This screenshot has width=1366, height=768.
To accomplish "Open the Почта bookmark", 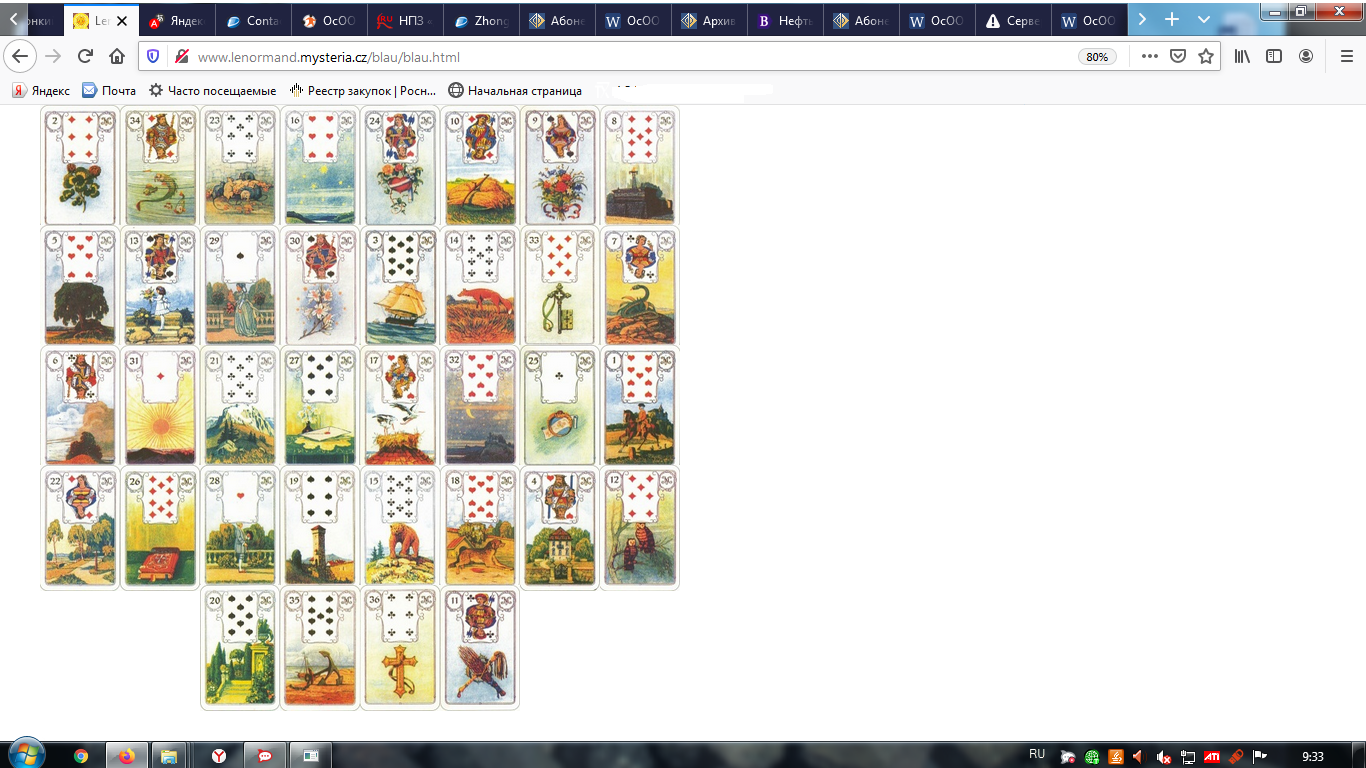I will 109,91.
